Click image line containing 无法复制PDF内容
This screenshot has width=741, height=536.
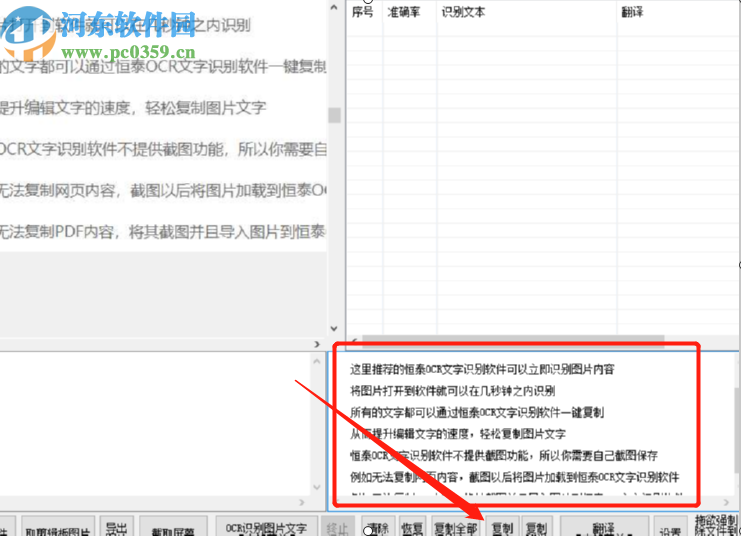tap(163, 232)
